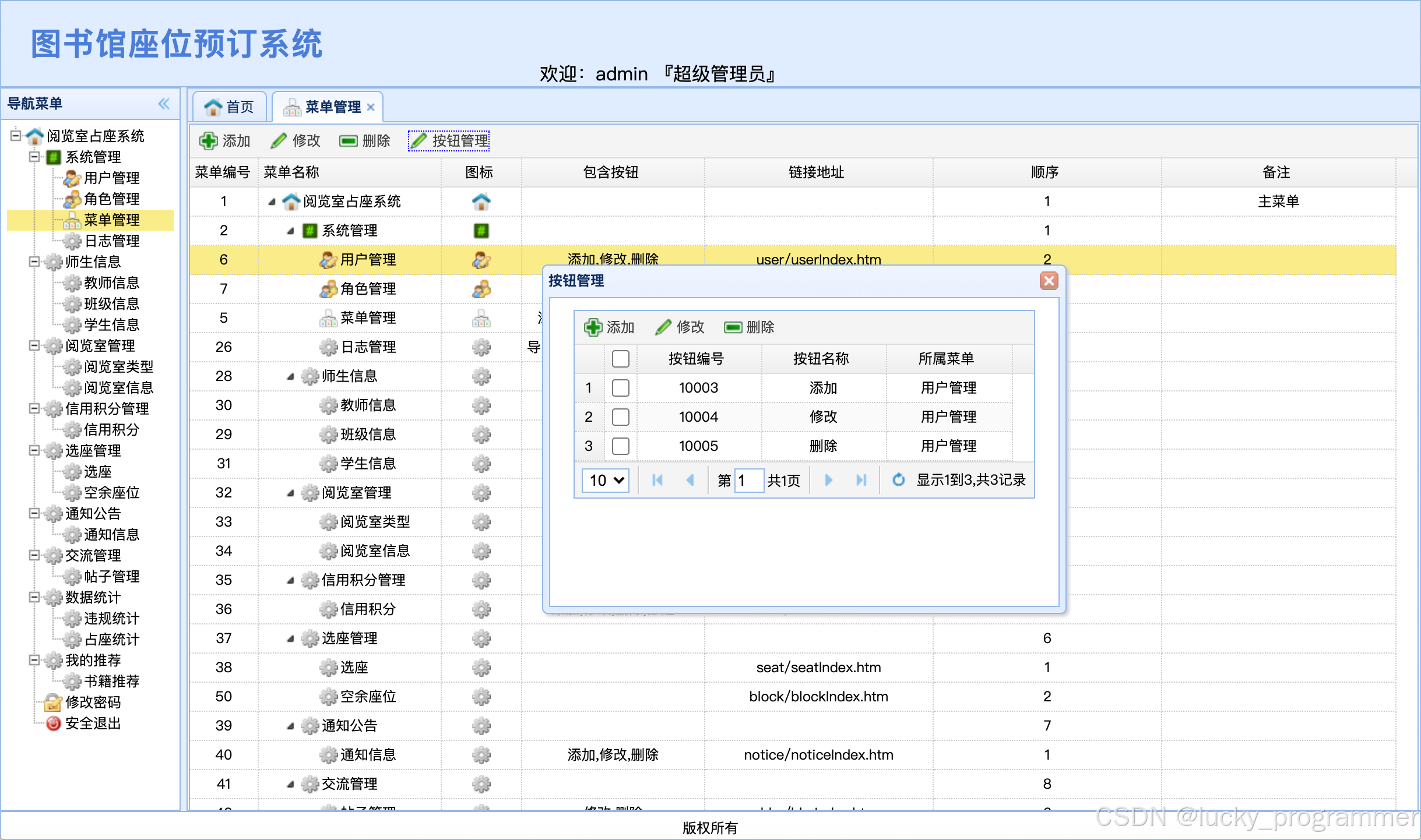Image resolution: width=1421 pixels, height=840 pixels.
Task: Go to next page arrow in dialog
Action: coord(828,480)
